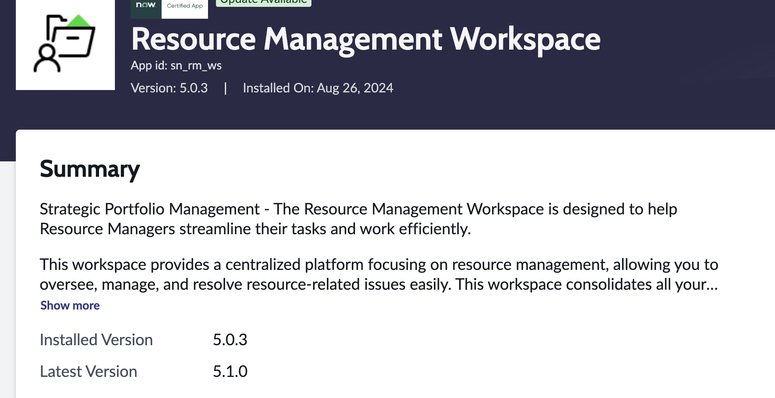Viewport: 775px width, 398px height.
Task: Click the Installed On: Aug 26, 2024 text
Action: point(318,88)
